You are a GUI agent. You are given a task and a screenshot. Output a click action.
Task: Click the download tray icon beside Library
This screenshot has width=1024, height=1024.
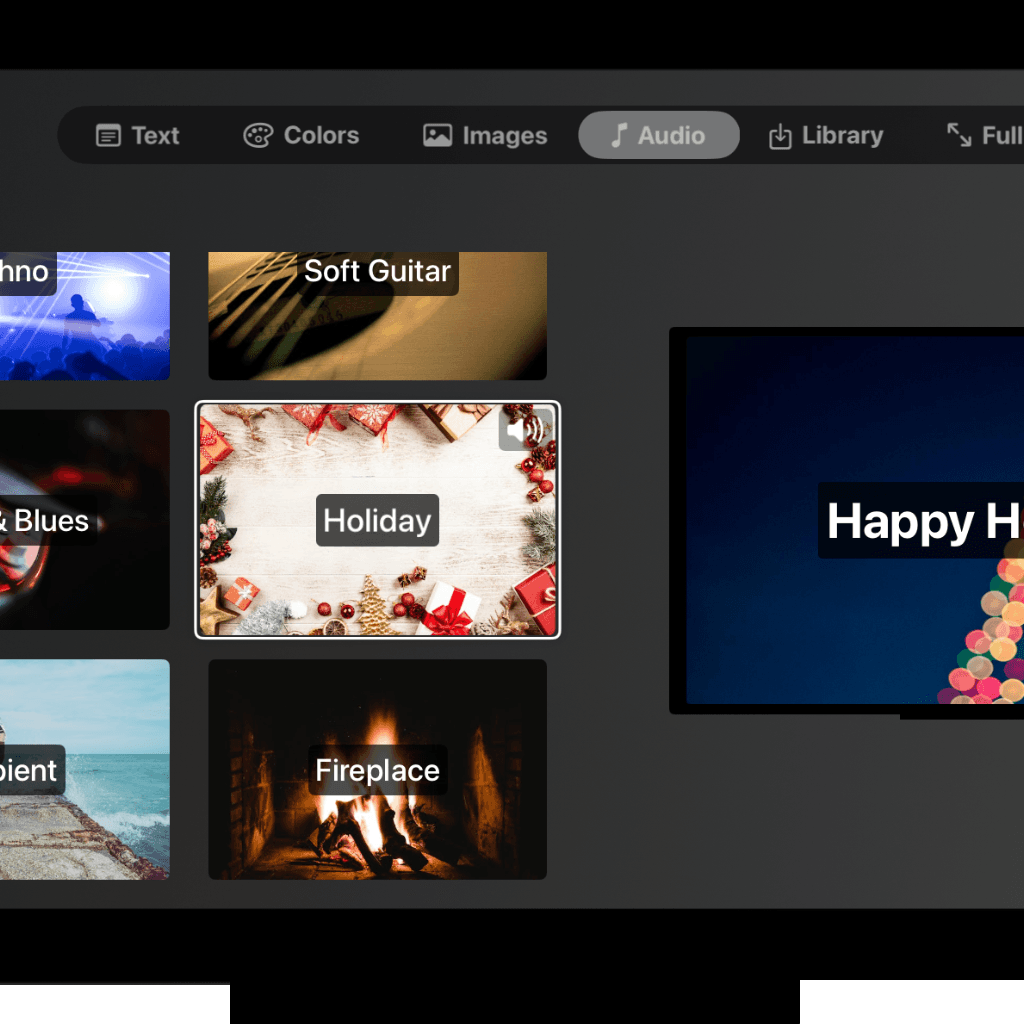(780, 137)
